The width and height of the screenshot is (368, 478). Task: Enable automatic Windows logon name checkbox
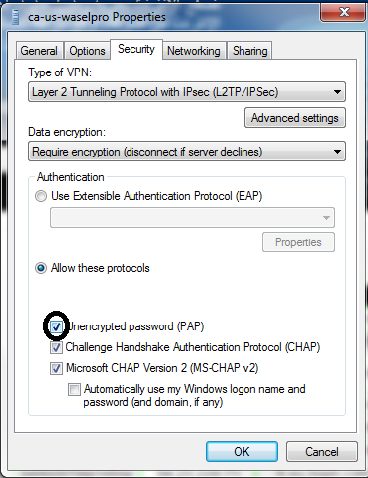[x=74, y=389]
